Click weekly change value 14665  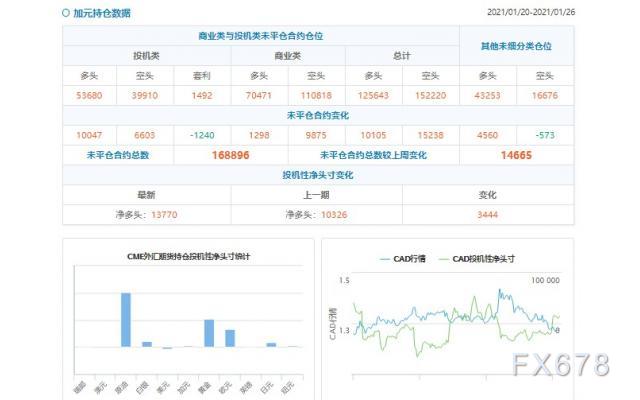(516, 155)
